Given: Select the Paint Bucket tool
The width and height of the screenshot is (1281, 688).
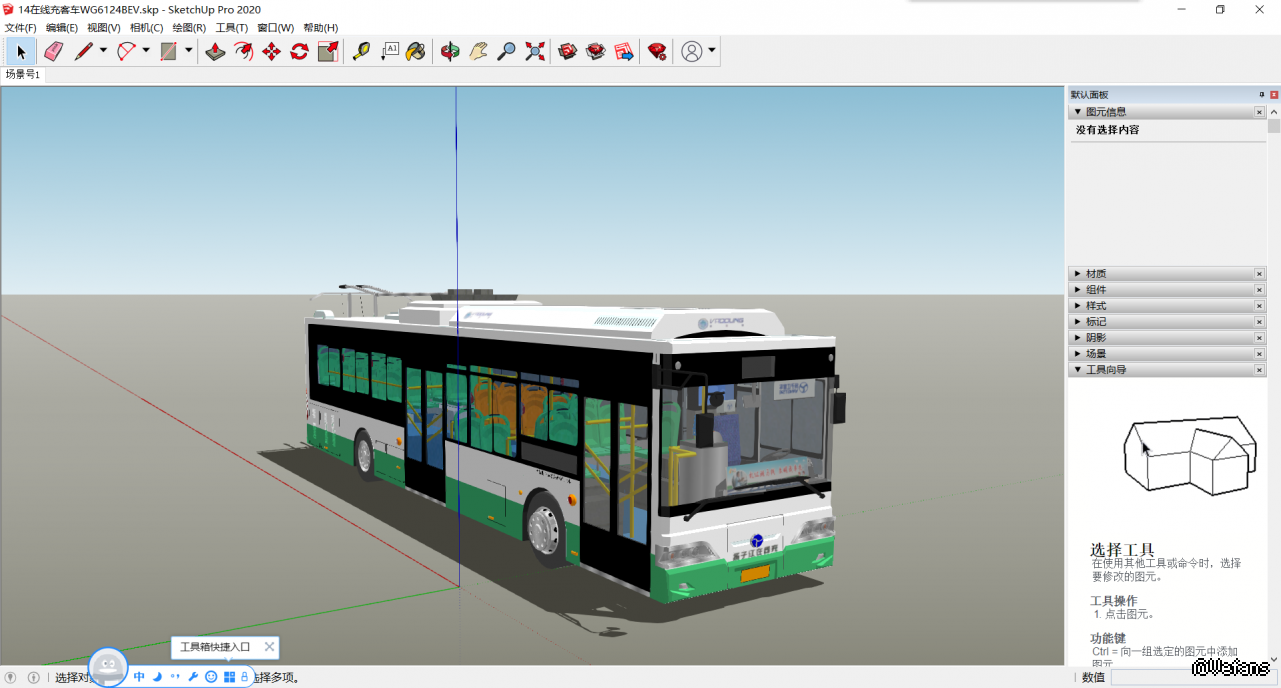Looking at the screenshot, I should click(x=416, y=51).
